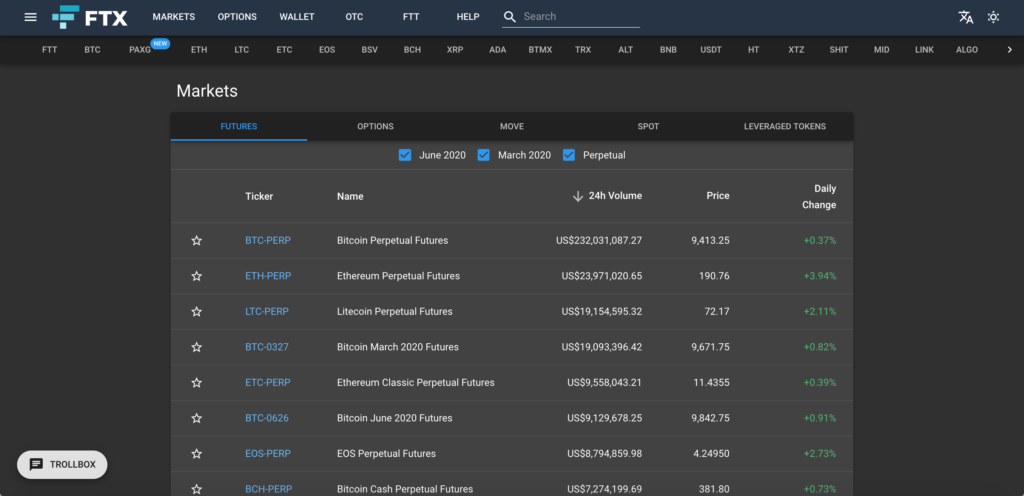The height and width of the screenshot is (496, 1024).
Task: Click the FTX logo
Action: 89,17
